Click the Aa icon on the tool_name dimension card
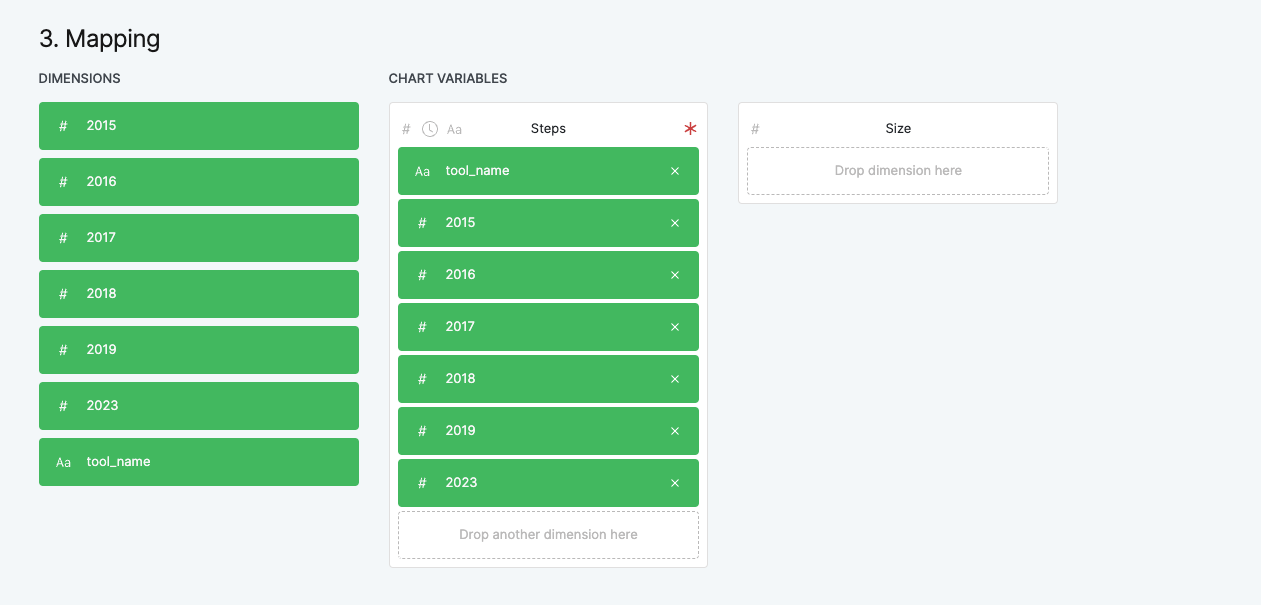Viewport: 1261px width, 605px height. pyautogui.click(x=63, y=462)
